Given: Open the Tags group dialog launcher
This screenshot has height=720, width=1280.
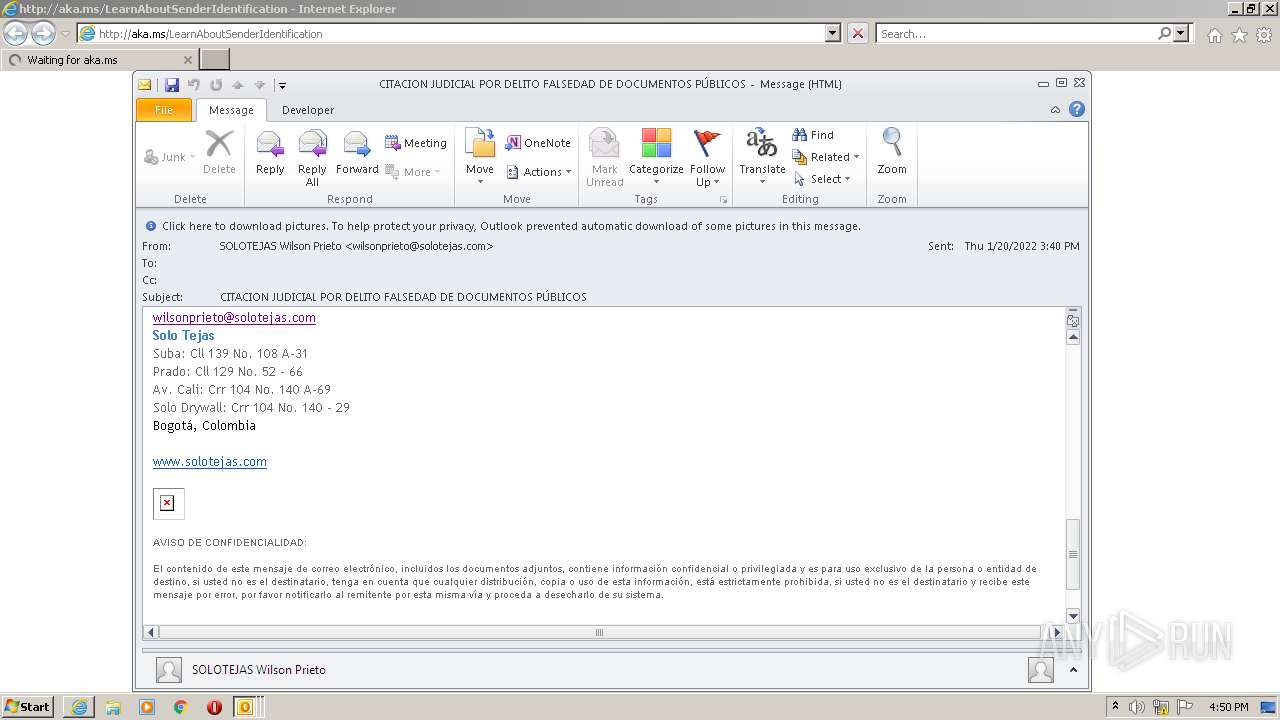Looking at the screenshot, I should (724, 200).
